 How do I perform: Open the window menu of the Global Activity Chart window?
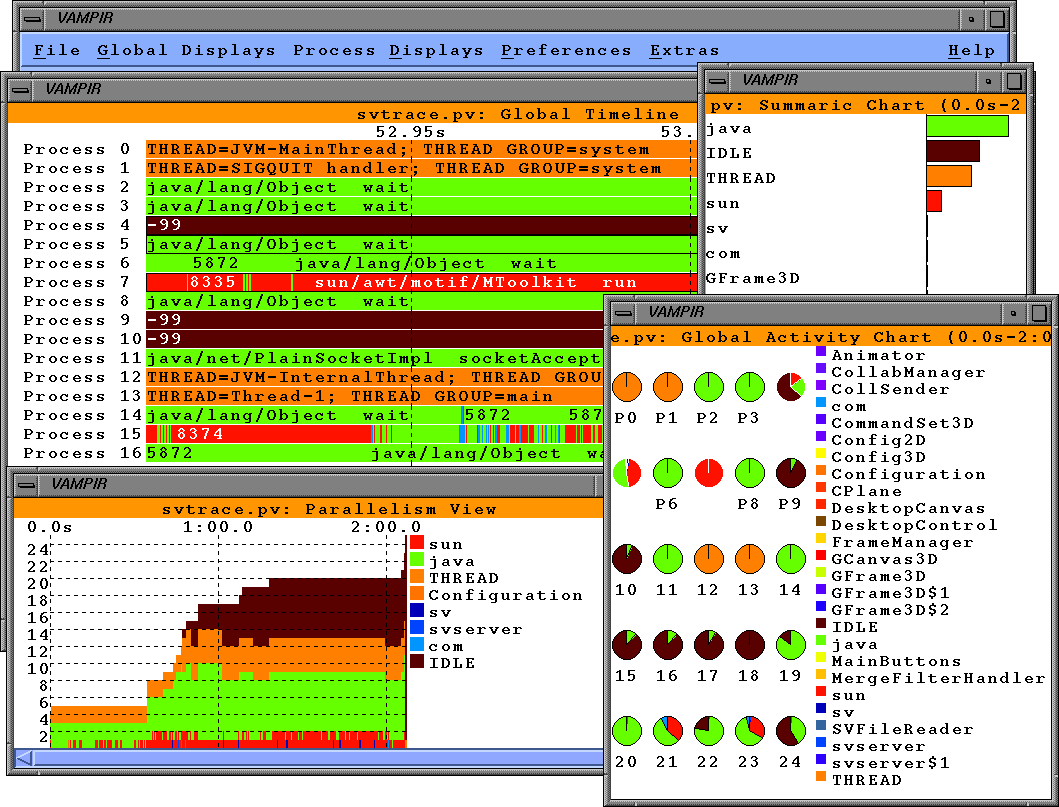[623, 313]
